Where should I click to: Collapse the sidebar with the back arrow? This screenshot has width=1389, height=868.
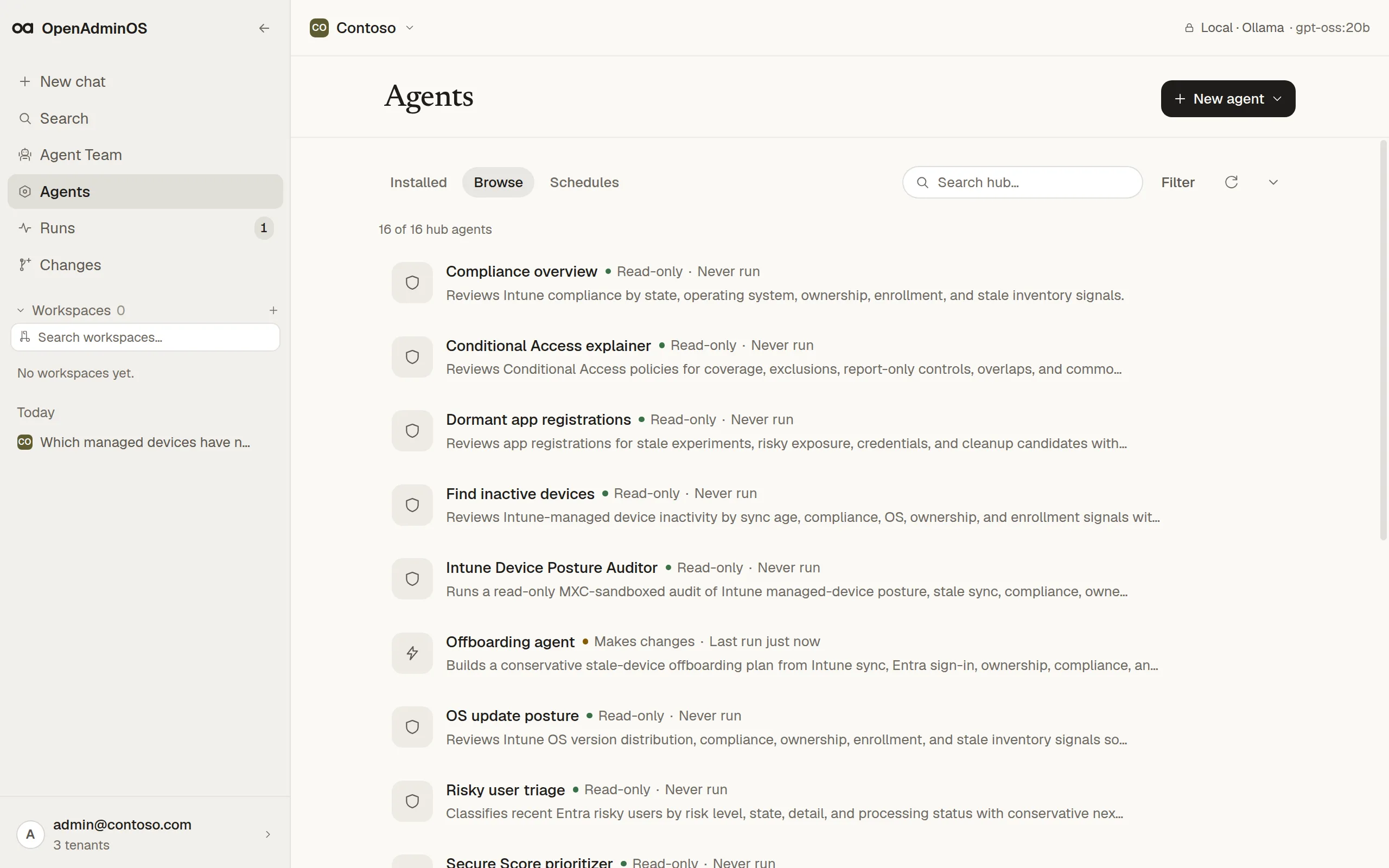tap(264, 28)
